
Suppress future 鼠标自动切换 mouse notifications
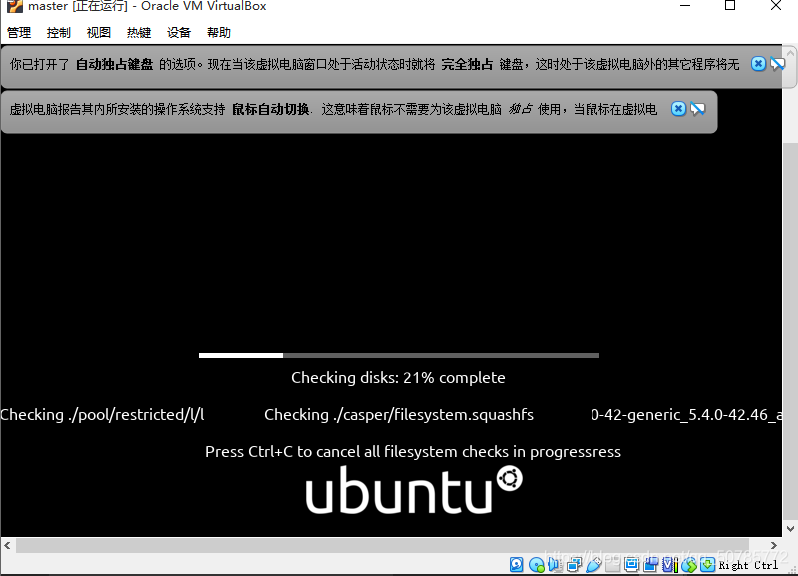698,108
